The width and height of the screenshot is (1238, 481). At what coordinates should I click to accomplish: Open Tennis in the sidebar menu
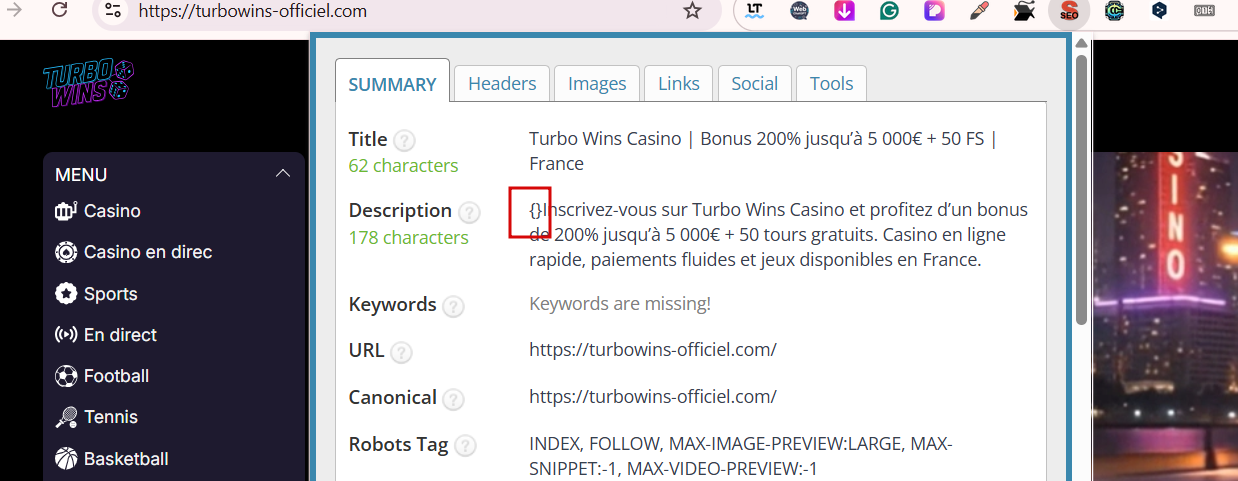point(111,417)
